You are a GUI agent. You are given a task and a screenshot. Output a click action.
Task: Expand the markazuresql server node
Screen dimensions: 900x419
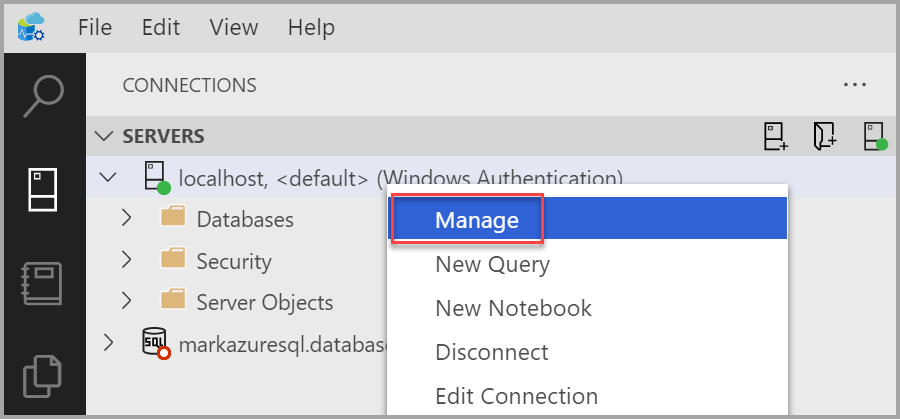coord(108,343)
